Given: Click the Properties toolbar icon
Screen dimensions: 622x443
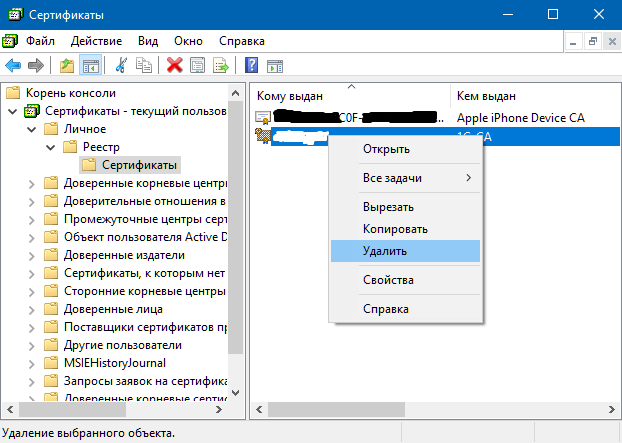Looking at the screenshot, I should [x=198, y=66].
